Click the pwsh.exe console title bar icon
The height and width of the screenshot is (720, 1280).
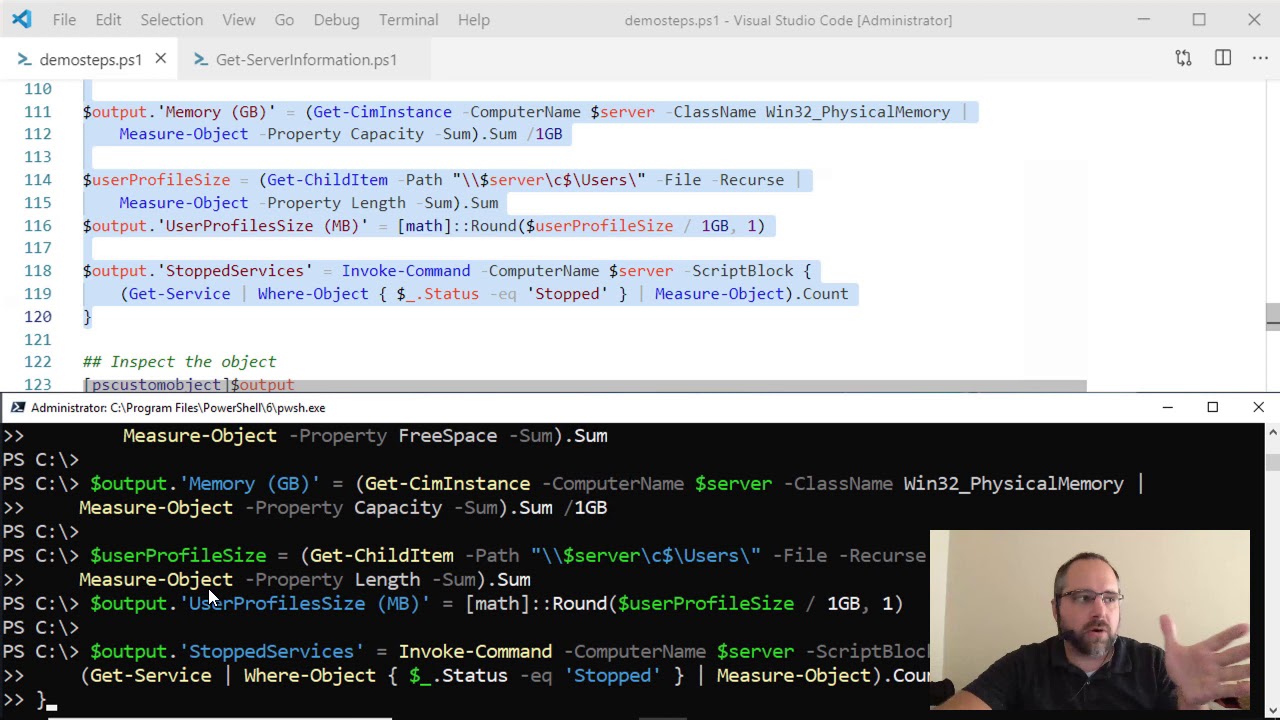pos(17,408)
